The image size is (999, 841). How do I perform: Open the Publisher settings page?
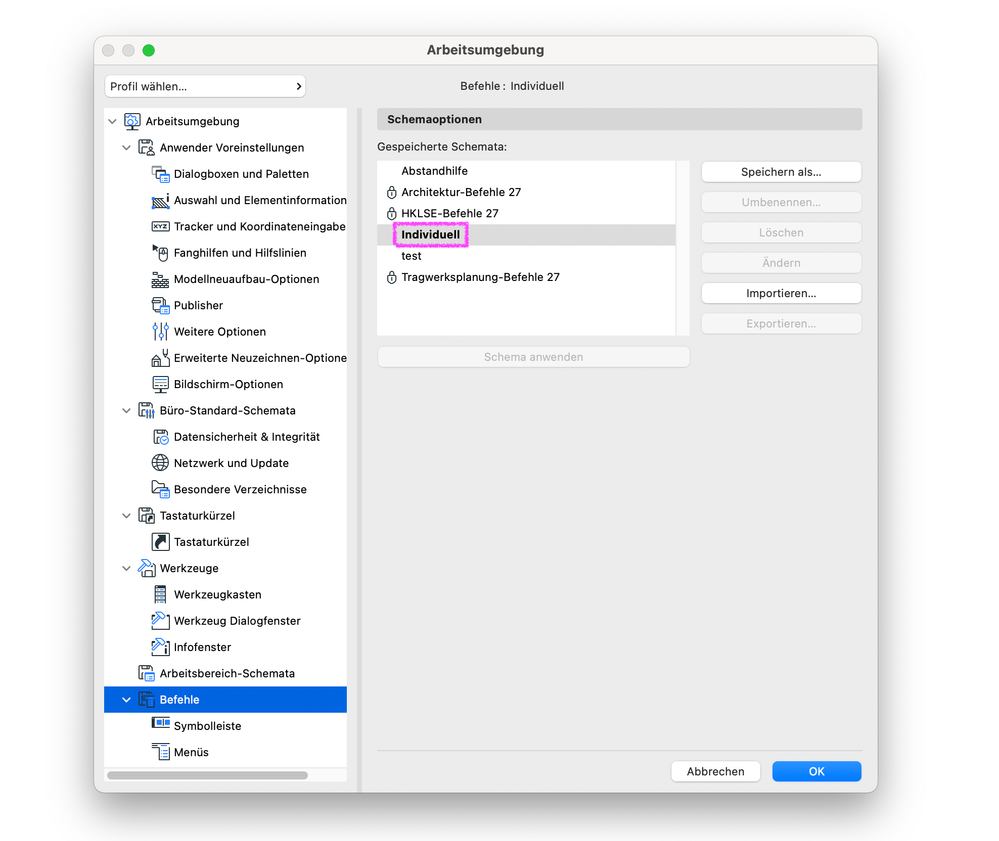(x=198, y=306)
